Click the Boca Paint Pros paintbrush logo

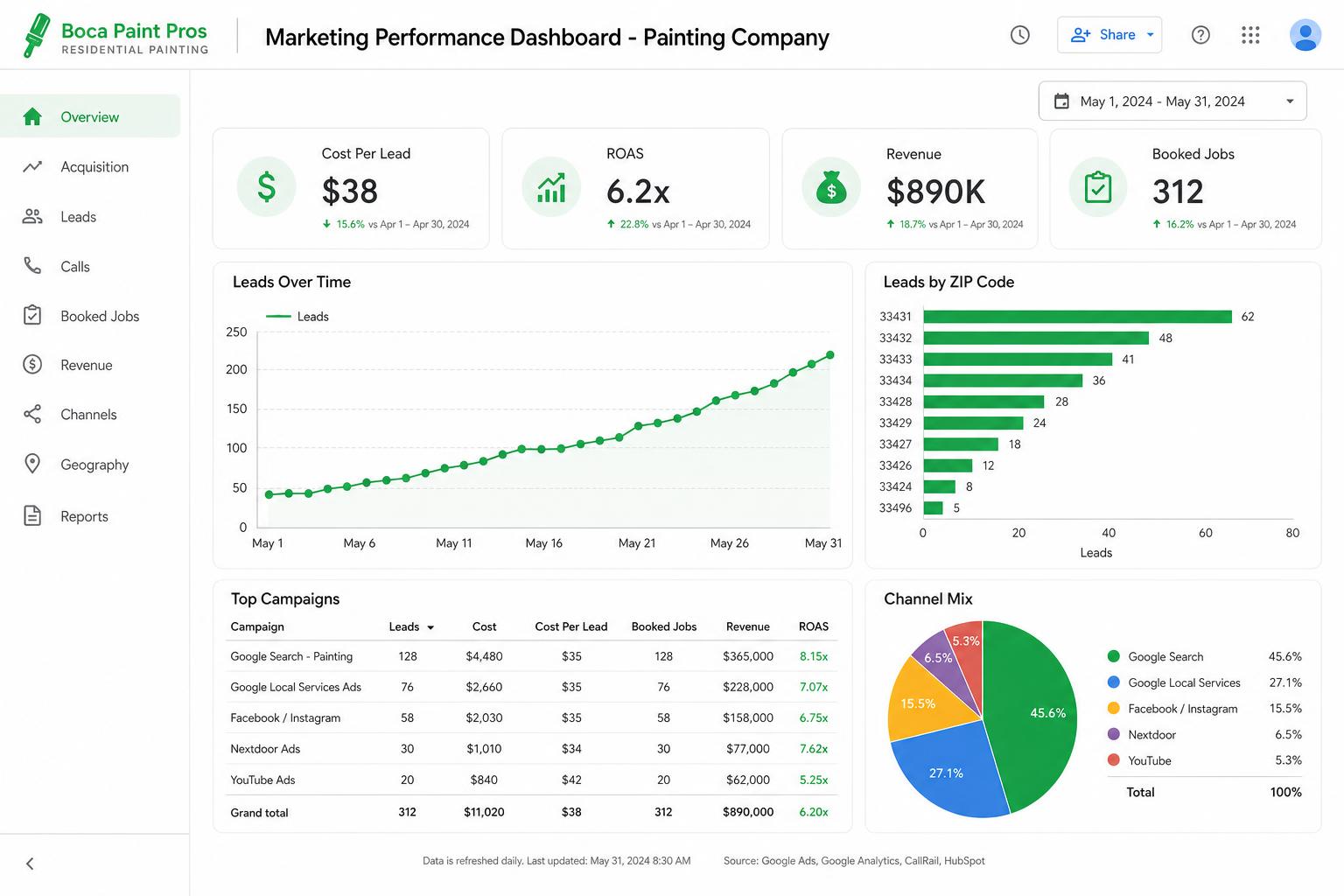click(x=37, y=36)
